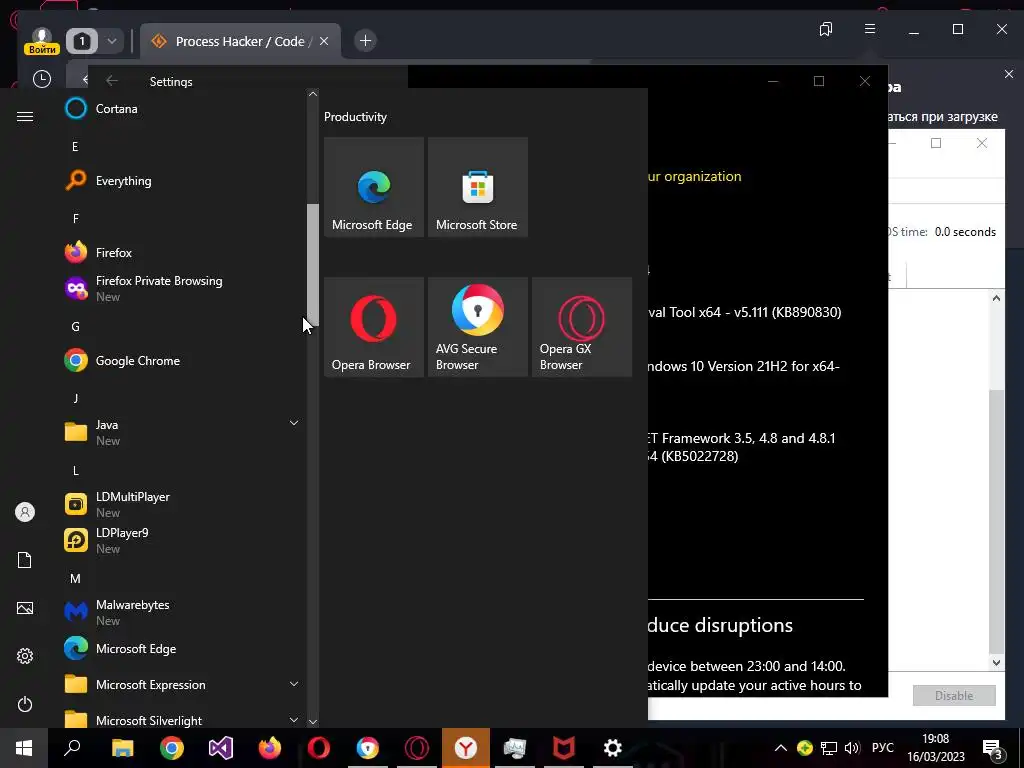Open a new browser tab
Image resolution: width=1024 pixels, height=768 pixels.
[366, 41]
